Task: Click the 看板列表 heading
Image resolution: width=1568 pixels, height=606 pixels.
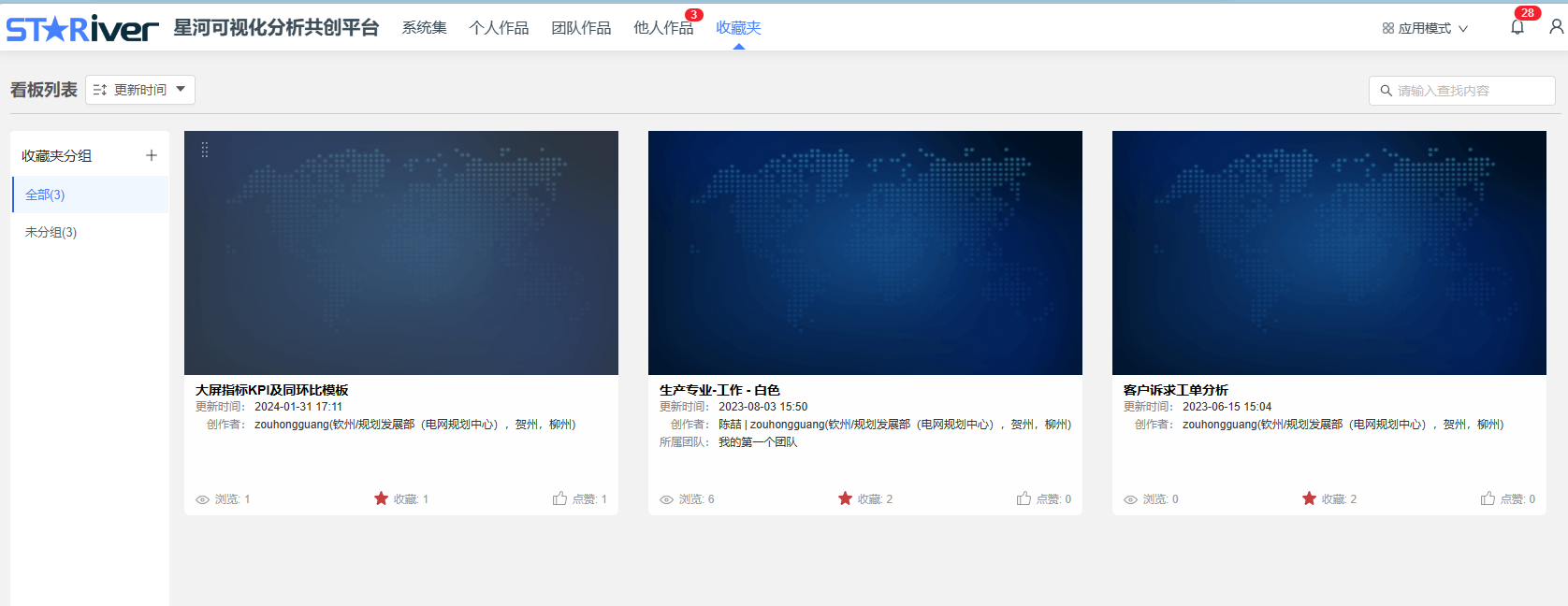Action: click(x=44, y=90)
